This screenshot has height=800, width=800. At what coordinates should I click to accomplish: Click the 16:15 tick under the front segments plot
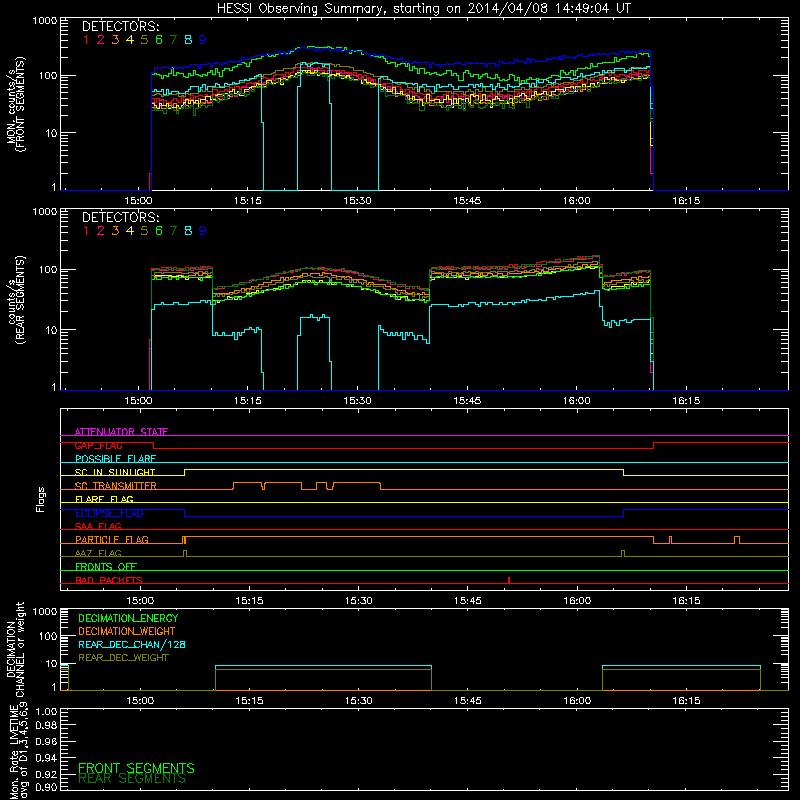(x=686, y=201)
